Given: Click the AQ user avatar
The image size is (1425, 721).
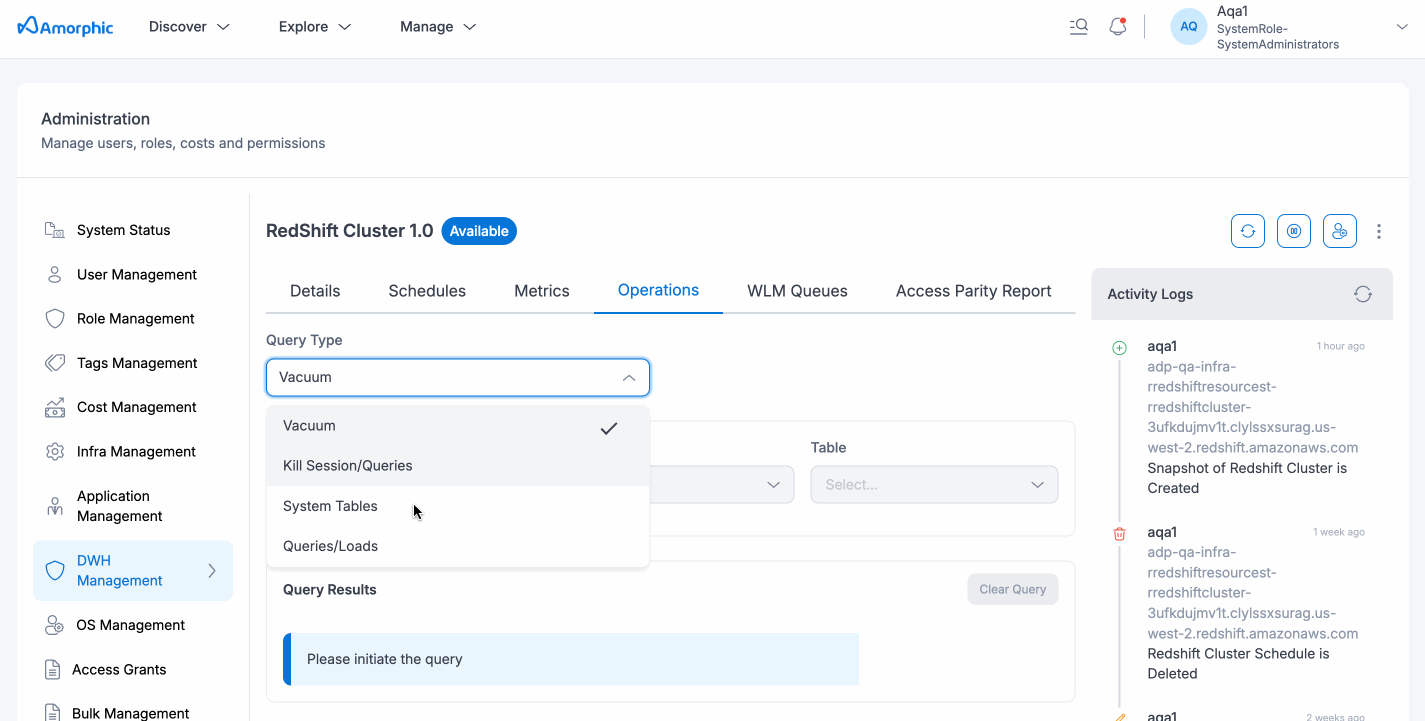Looking at the screenshot, I should click(1189, 27).
